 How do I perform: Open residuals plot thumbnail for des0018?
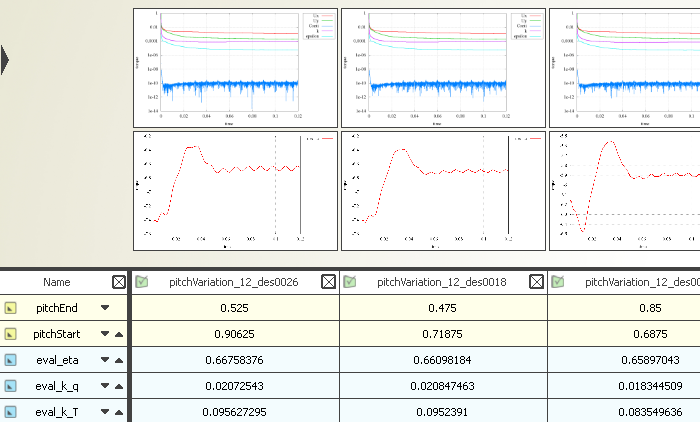[x=443, y=68]
